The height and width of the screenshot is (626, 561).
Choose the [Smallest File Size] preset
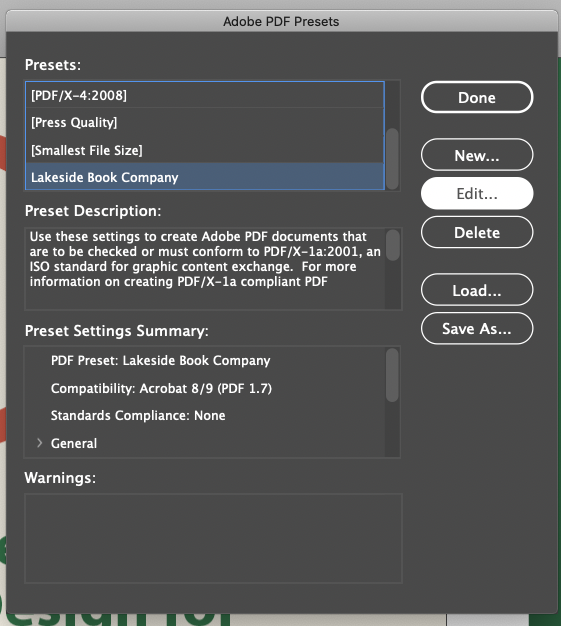click(205, 150)
